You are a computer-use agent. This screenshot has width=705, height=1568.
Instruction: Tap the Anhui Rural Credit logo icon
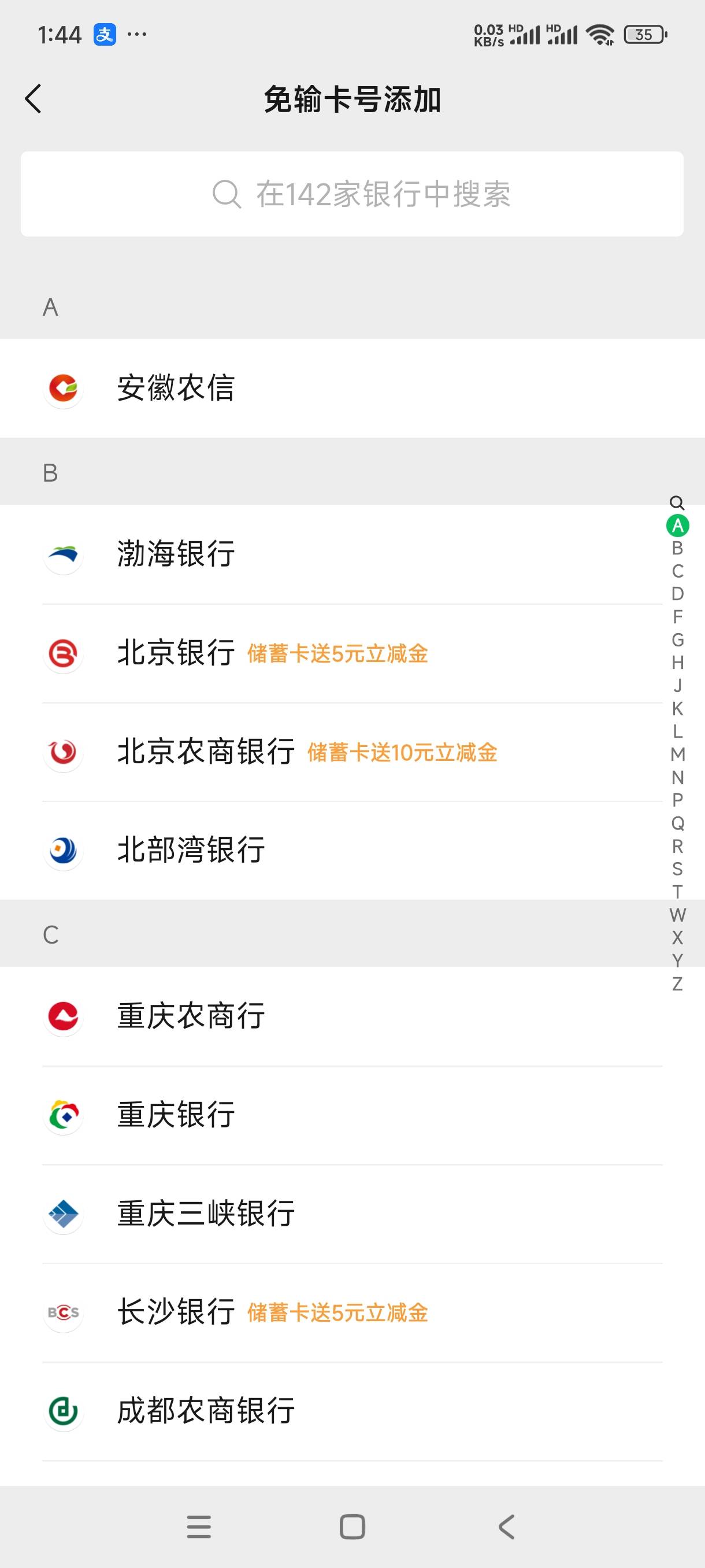coord(63,389)
